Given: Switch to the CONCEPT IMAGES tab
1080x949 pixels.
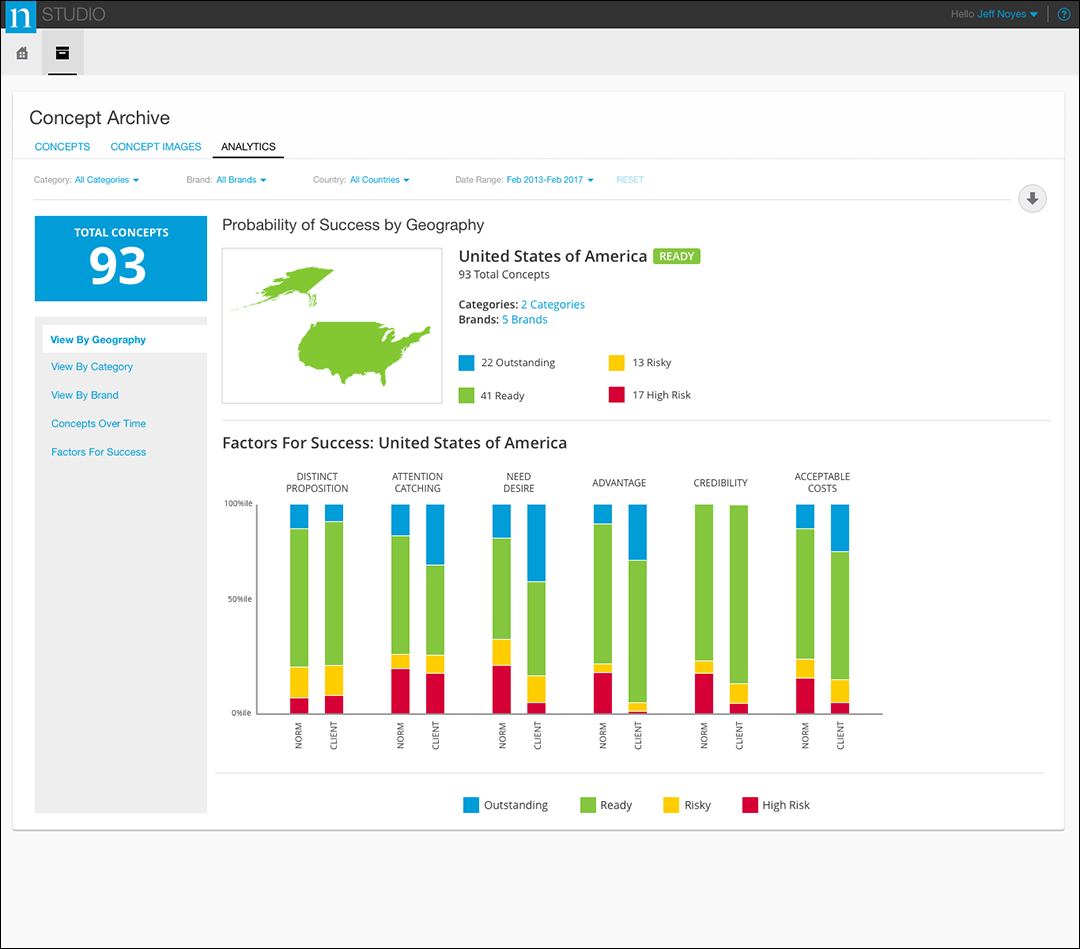Looking at the screenshot, I should [156, 147].
